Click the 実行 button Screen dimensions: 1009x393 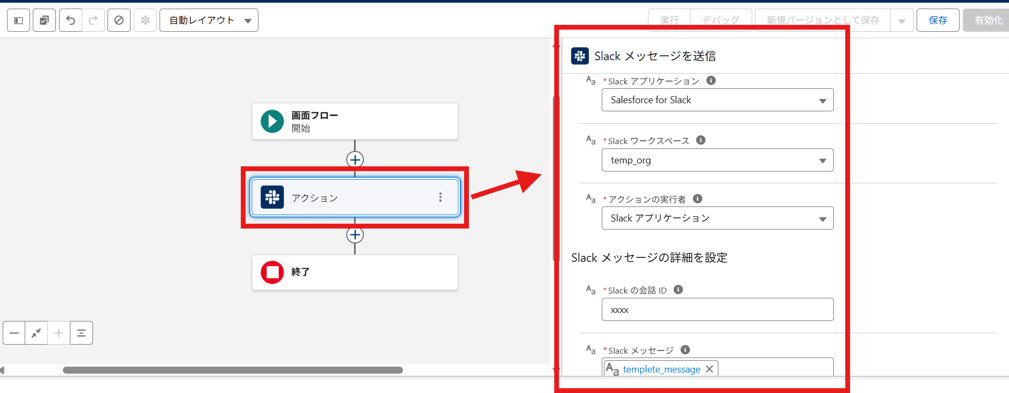pyautogui.click(x=669, y=21)
